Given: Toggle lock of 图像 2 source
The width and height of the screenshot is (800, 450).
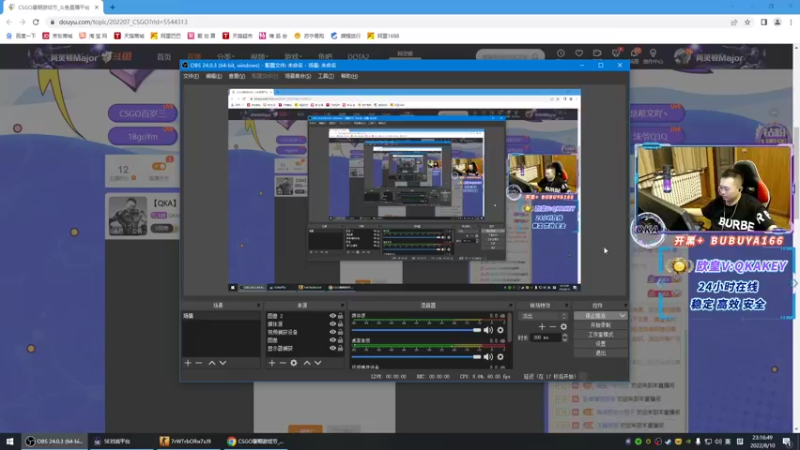Looking at the screenshot, I should (x=340, y=316).
